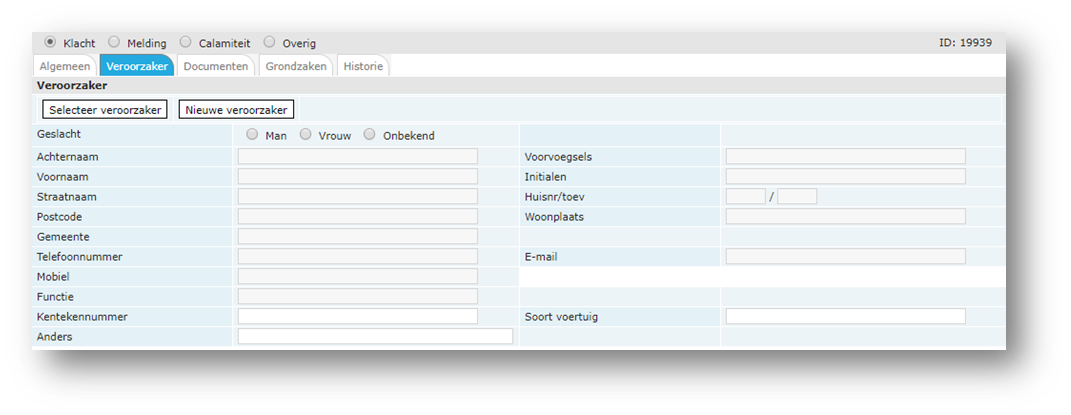Switch to the Algemeen tab

coord(65,67)
